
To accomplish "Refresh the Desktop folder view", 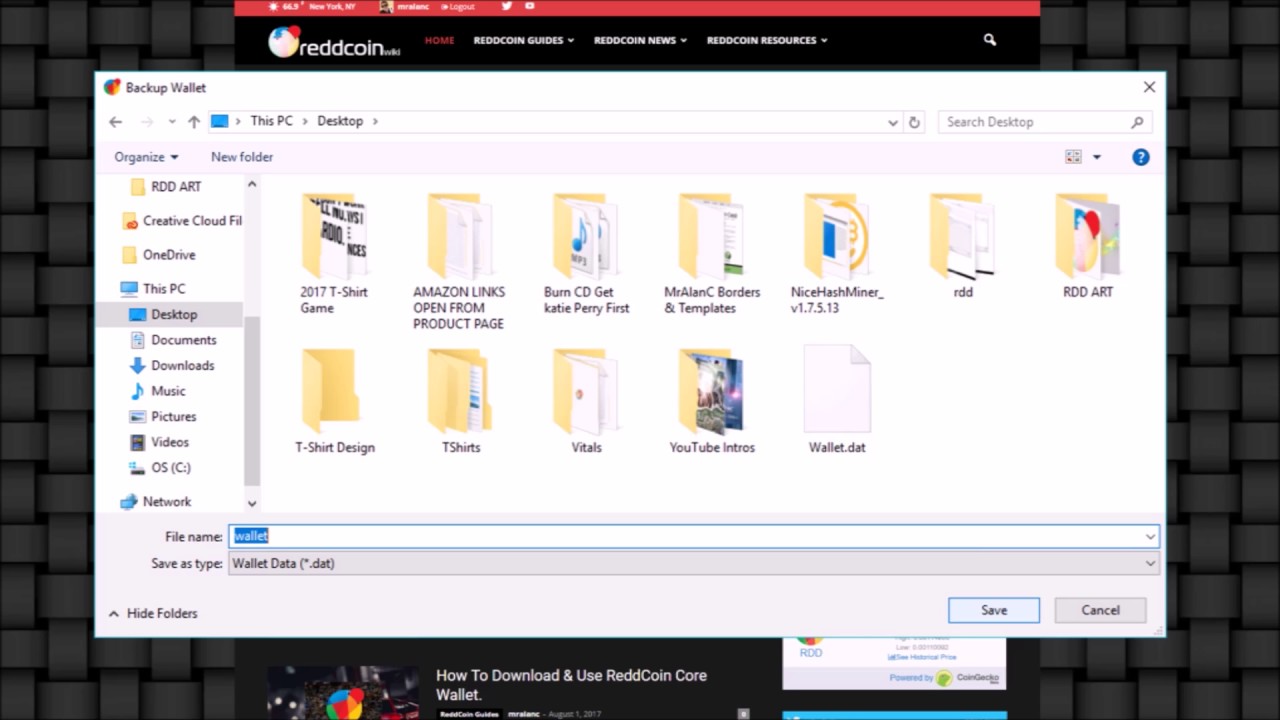I will (x=914, y=122).
